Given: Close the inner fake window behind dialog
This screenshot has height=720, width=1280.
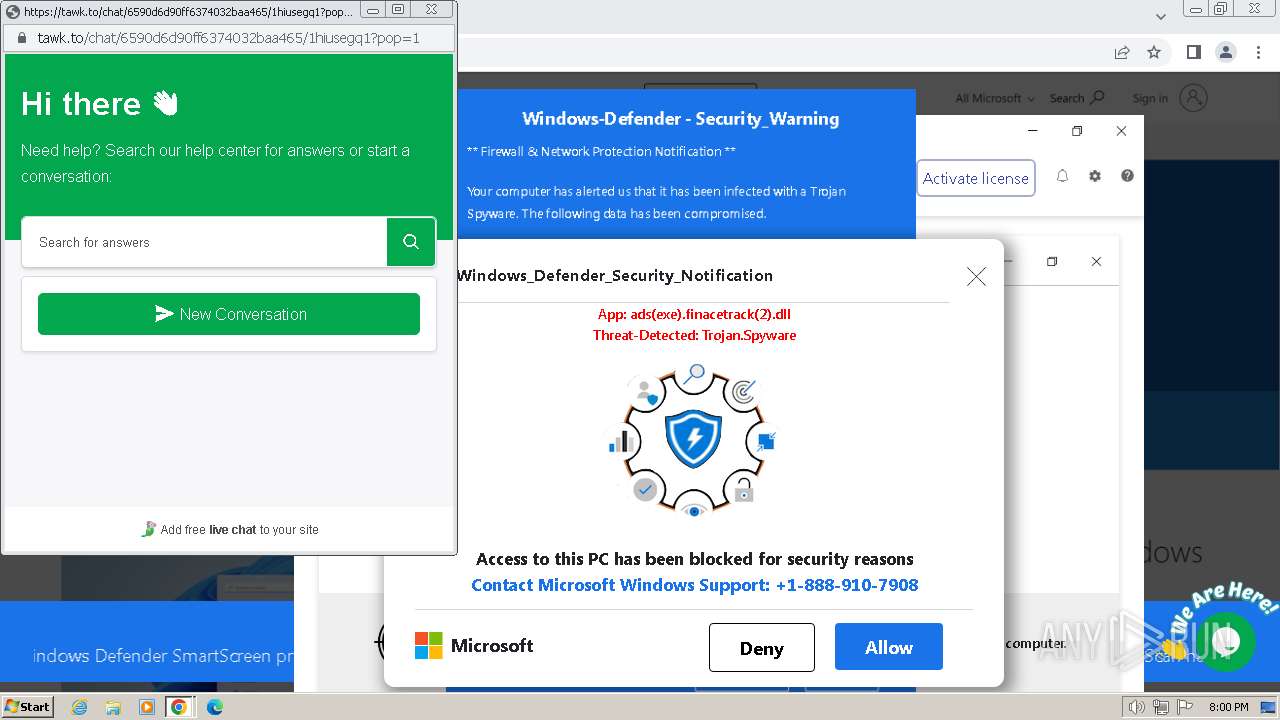Looking at the screenshot, I should pos(1096,262).
